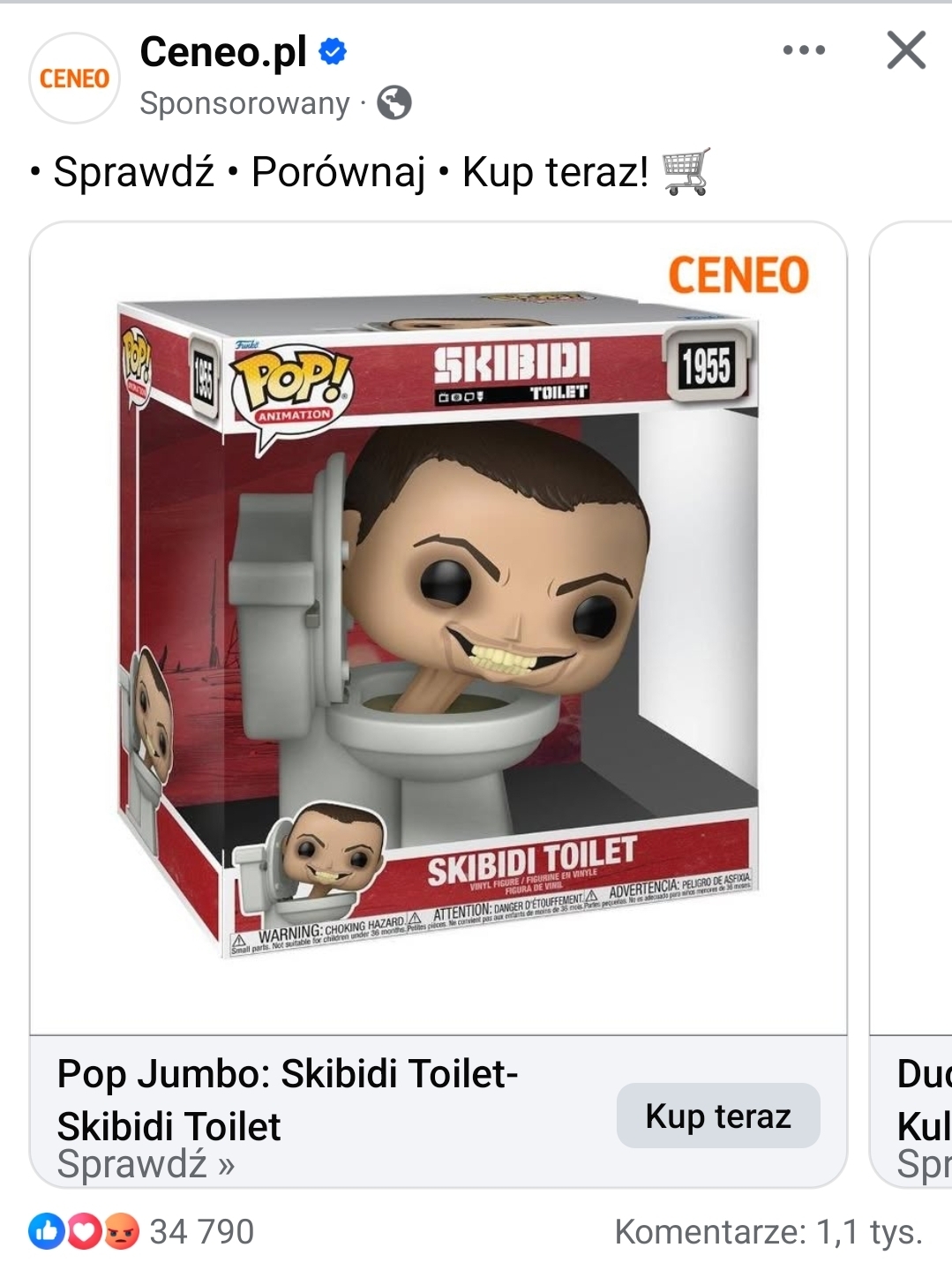
Task: Open the next carousel product card
Action: (911, 704)
